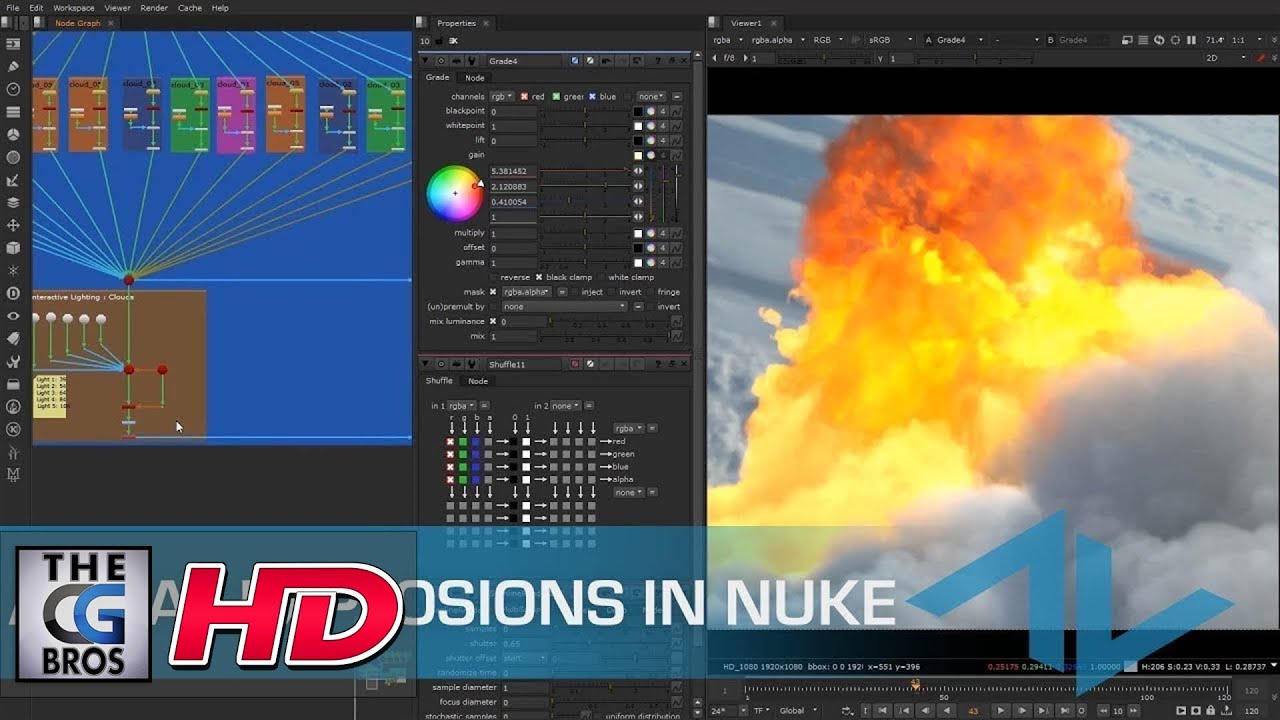1280x720 pixels.
Task: Open the 3D nodes toolbar menu
Action: coord(13,247)
